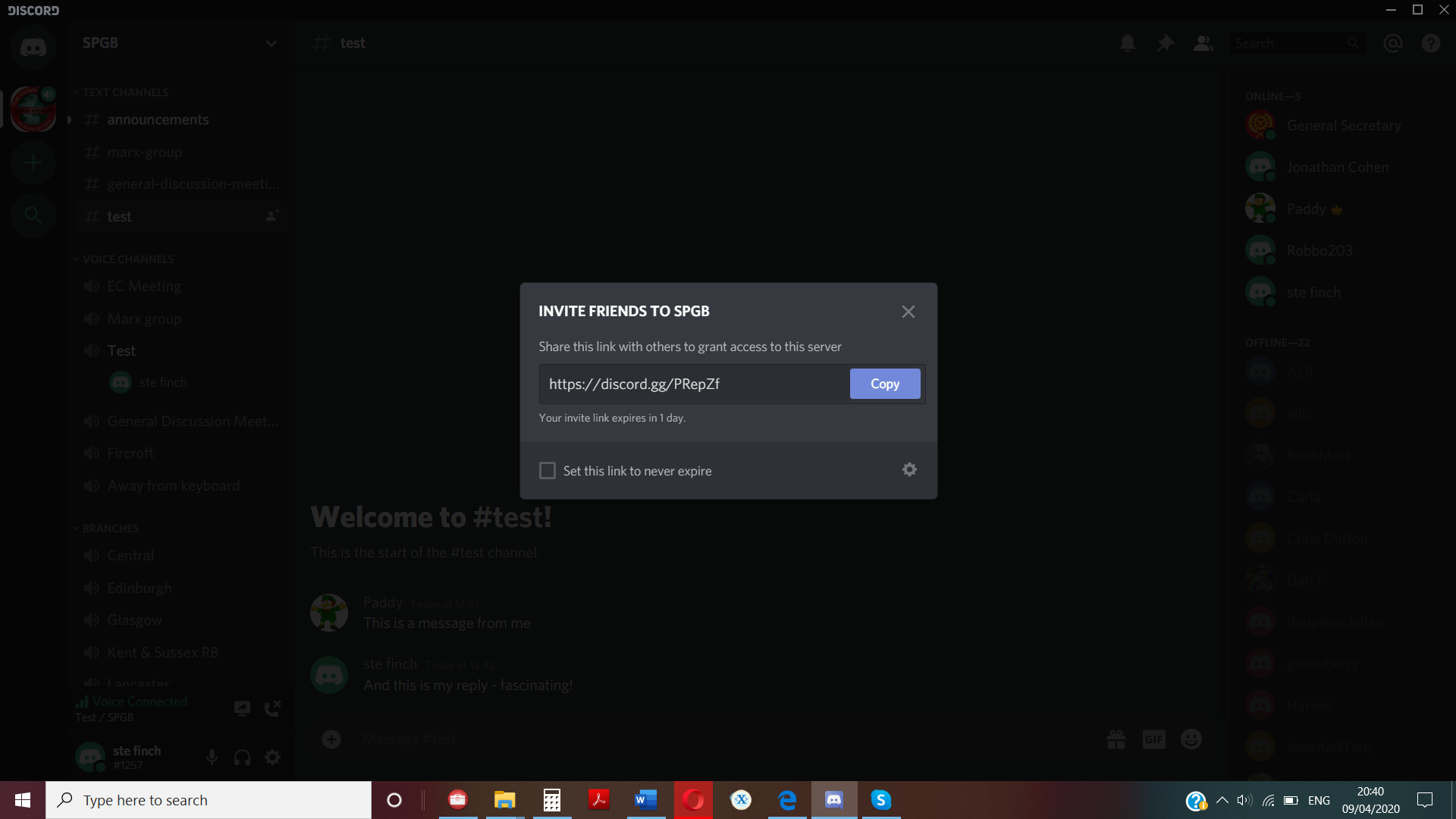
Task: Open invite link settings gear
Action: coord(909,470)
